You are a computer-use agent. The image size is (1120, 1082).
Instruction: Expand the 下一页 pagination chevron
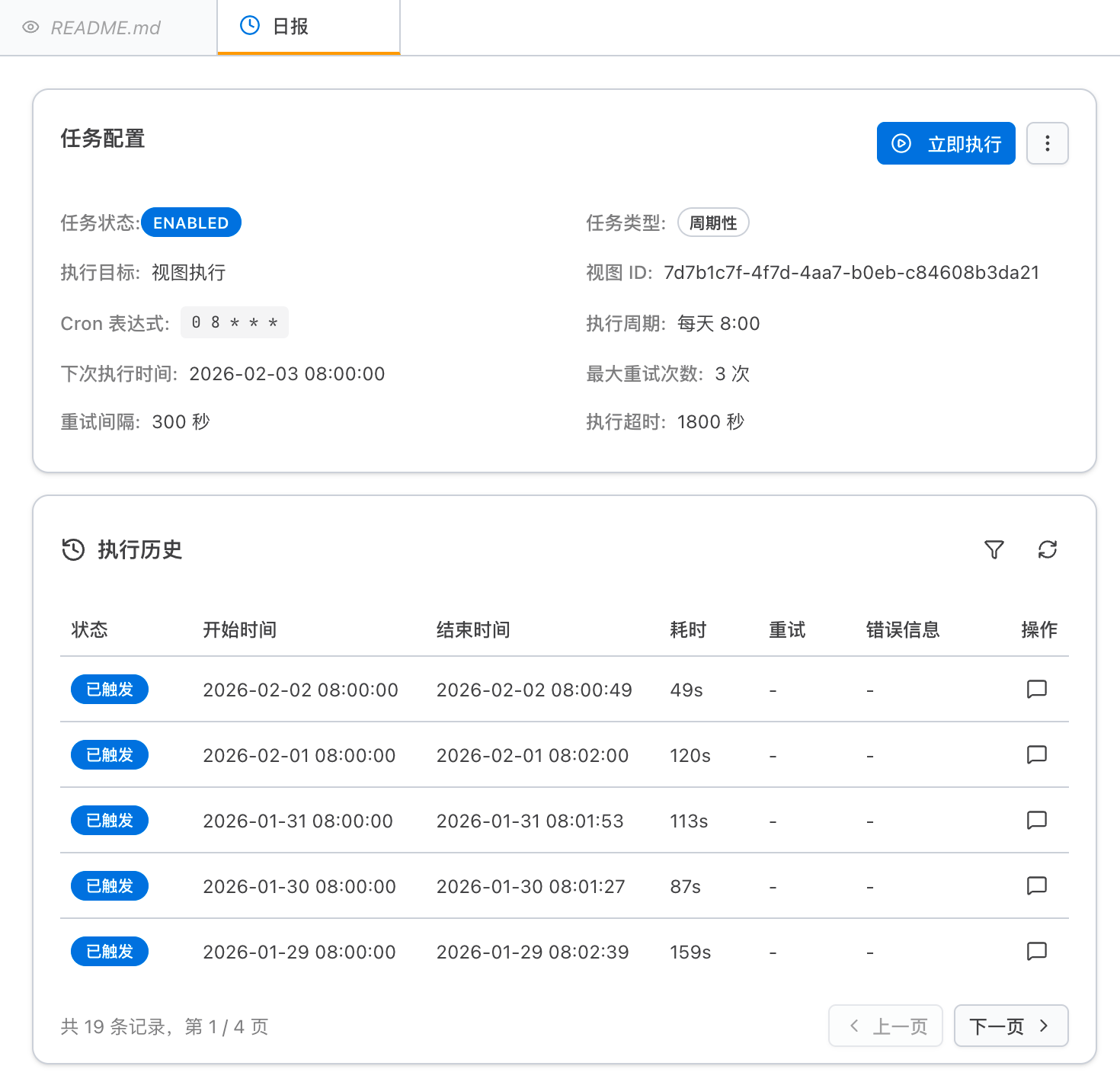point(1045,1026)
